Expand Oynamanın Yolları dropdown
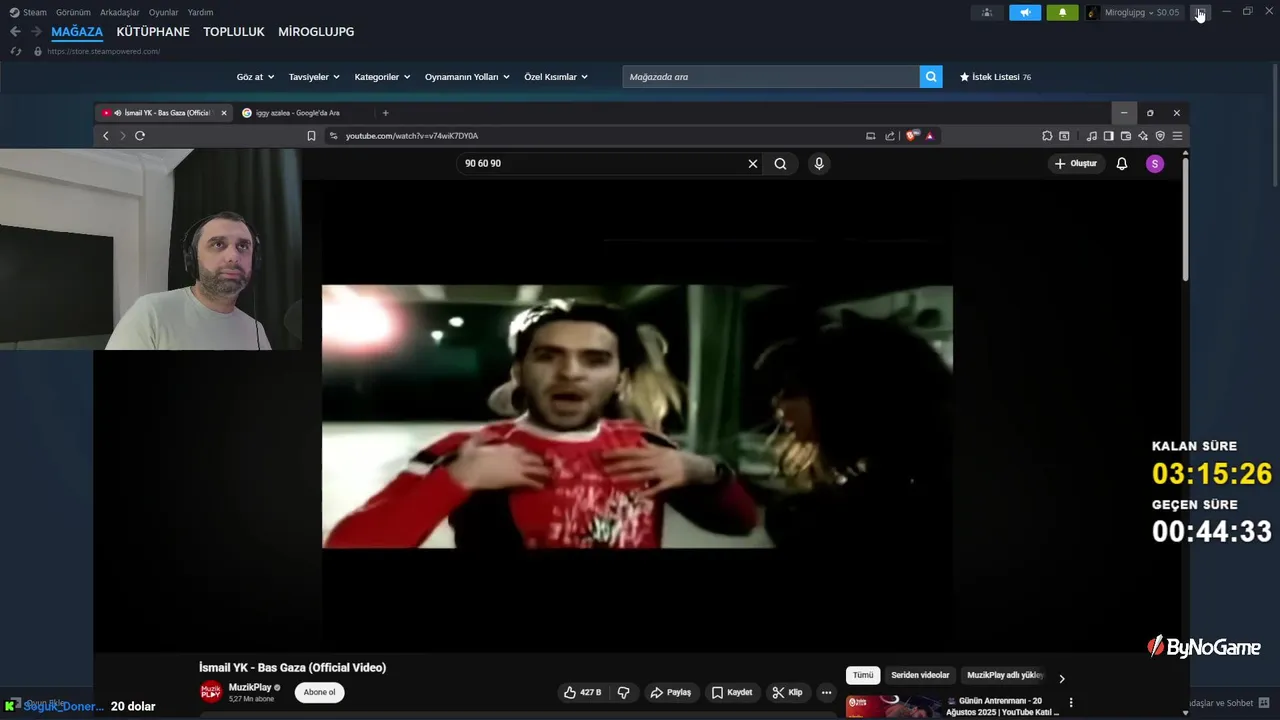This screenshot has height=720, width=1280. click(467, 77)
